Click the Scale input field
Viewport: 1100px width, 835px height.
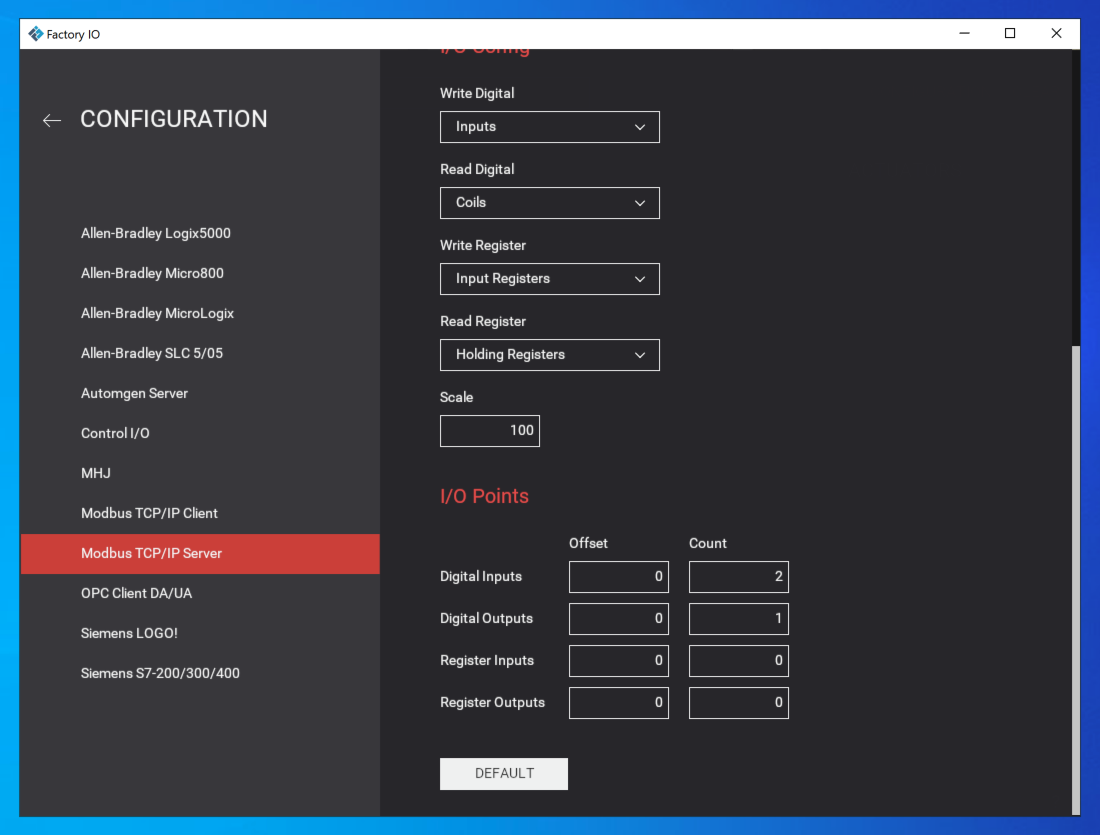coord(490,431)
